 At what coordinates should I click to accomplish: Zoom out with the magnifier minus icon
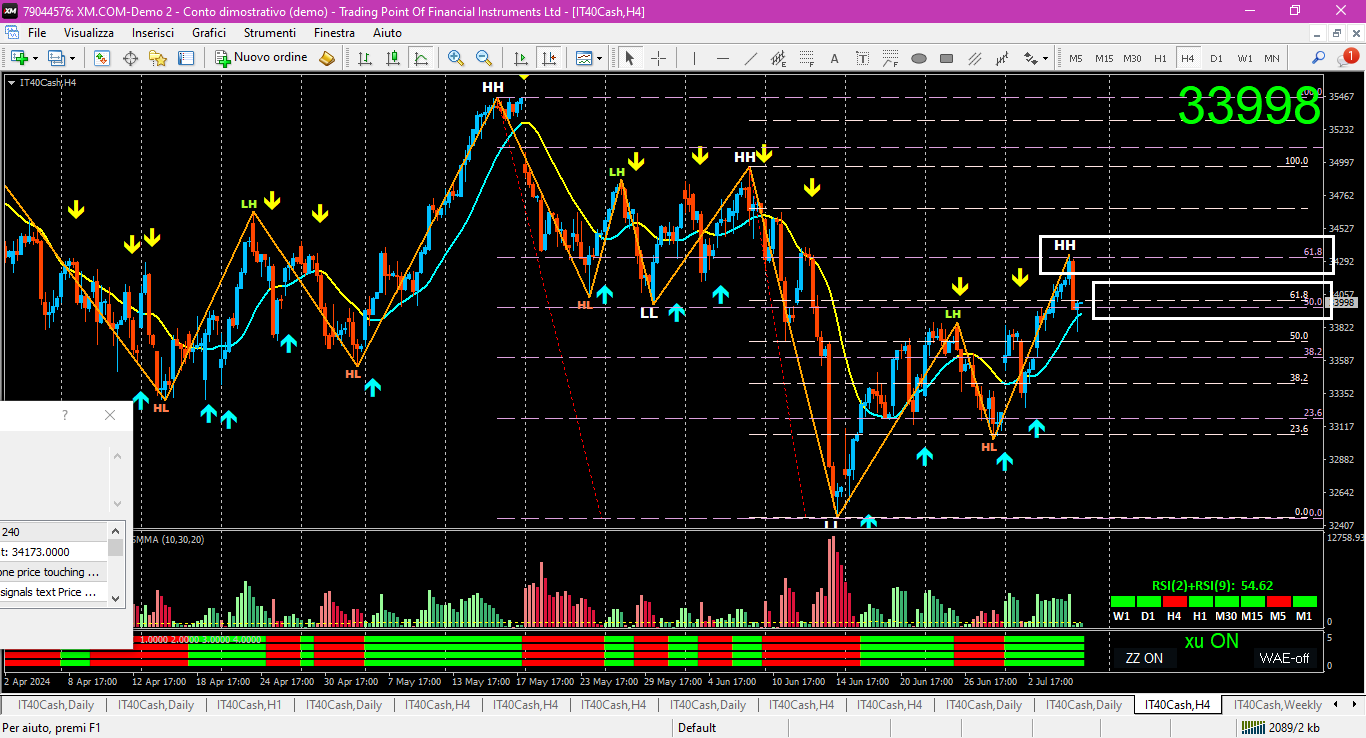[x=484, y=58]
